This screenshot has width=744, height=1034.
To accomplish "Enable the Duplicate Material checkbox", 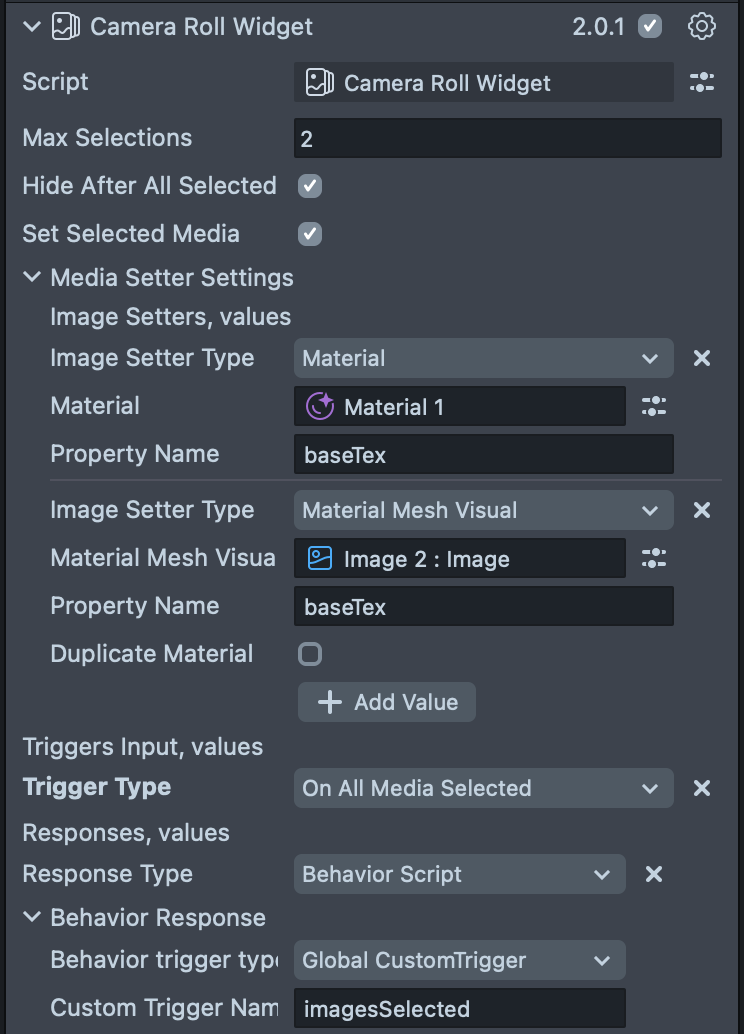I will pos(310,654).
